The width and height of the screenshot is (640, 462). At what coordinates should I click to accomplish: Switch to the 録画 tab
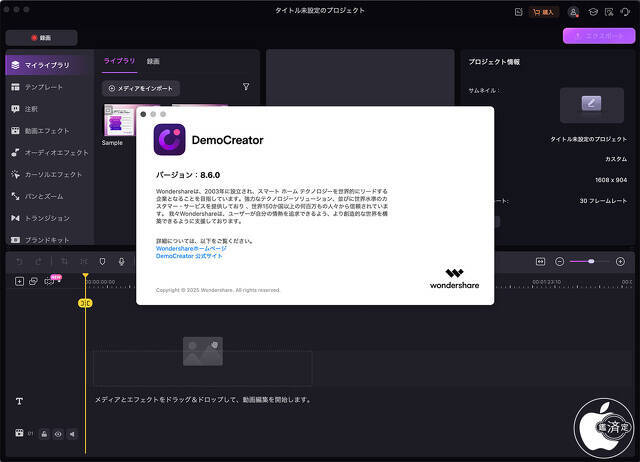pos(153,61)
